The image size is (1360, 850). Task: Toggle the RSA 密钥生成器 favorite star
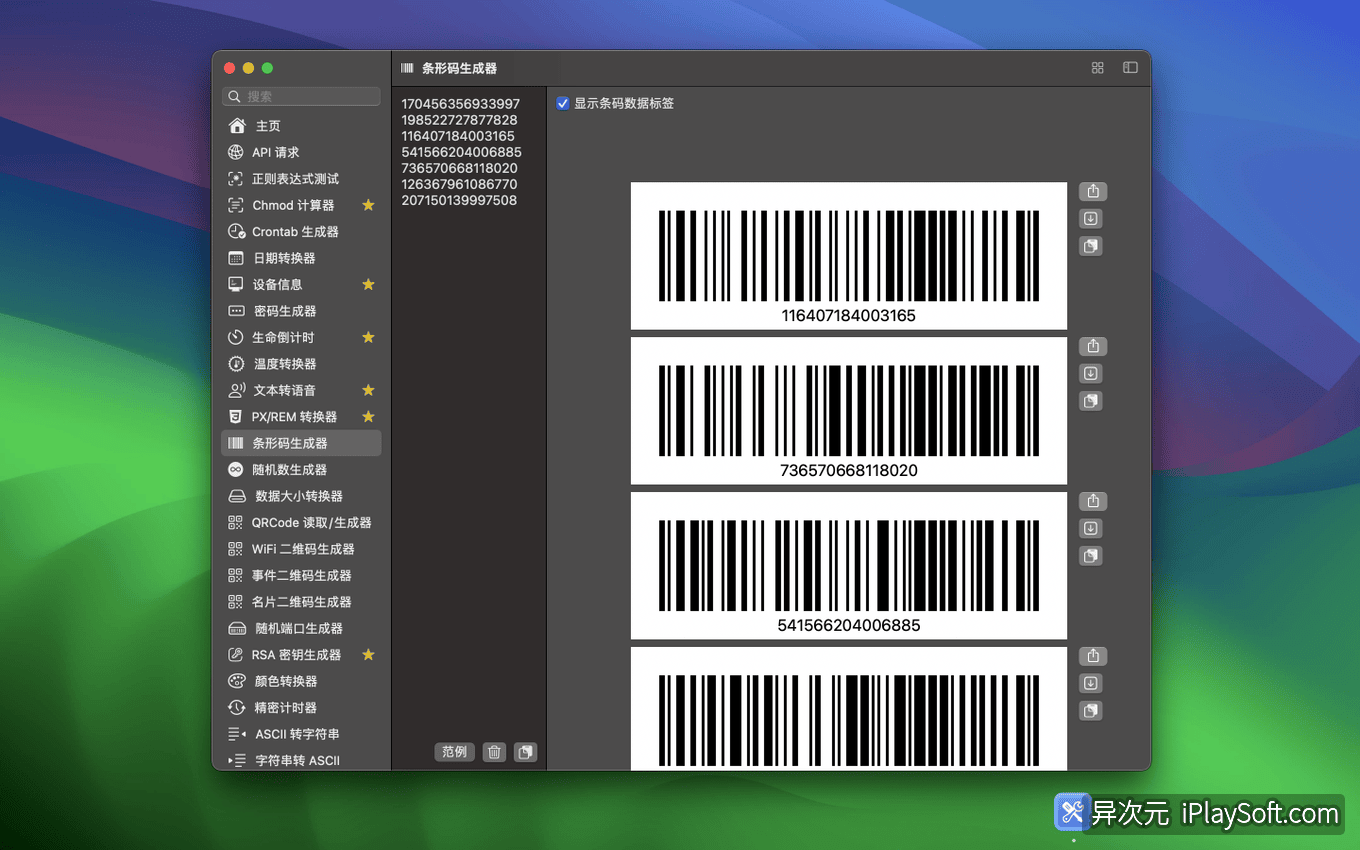[368, 654]
